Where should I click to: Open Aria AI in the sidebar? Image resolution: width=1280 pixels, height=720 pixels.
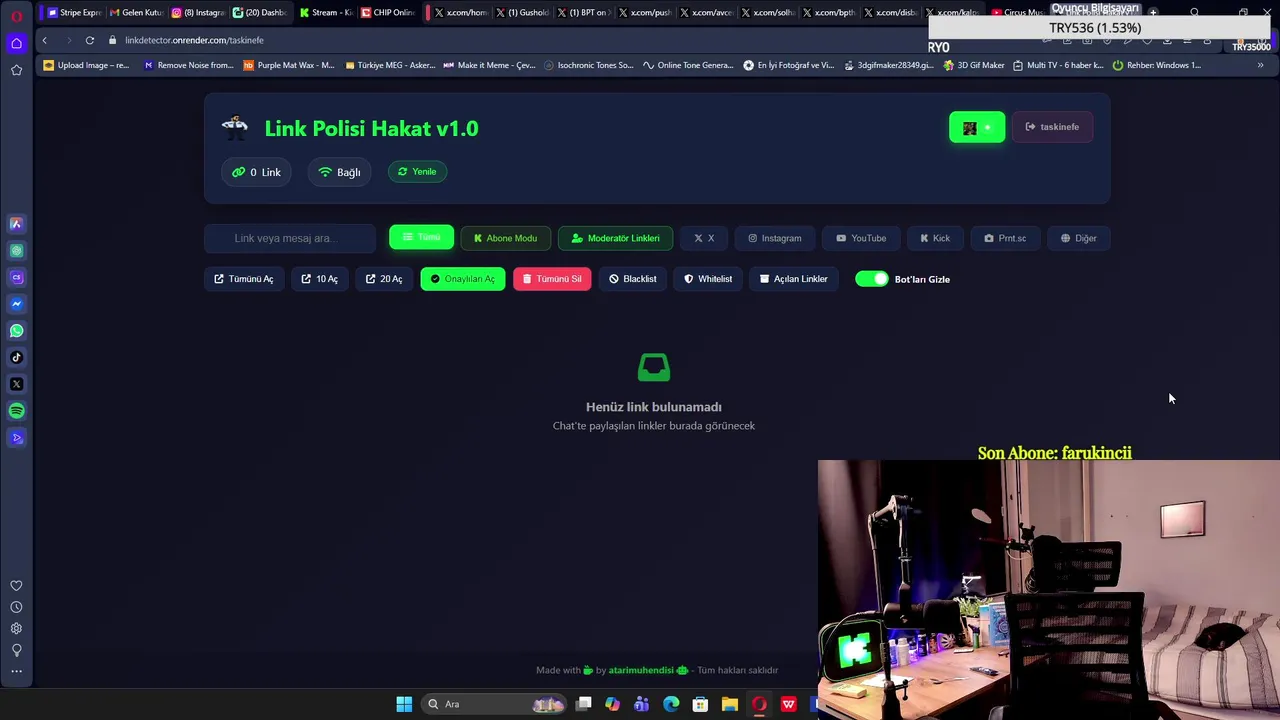coord(16,224)
